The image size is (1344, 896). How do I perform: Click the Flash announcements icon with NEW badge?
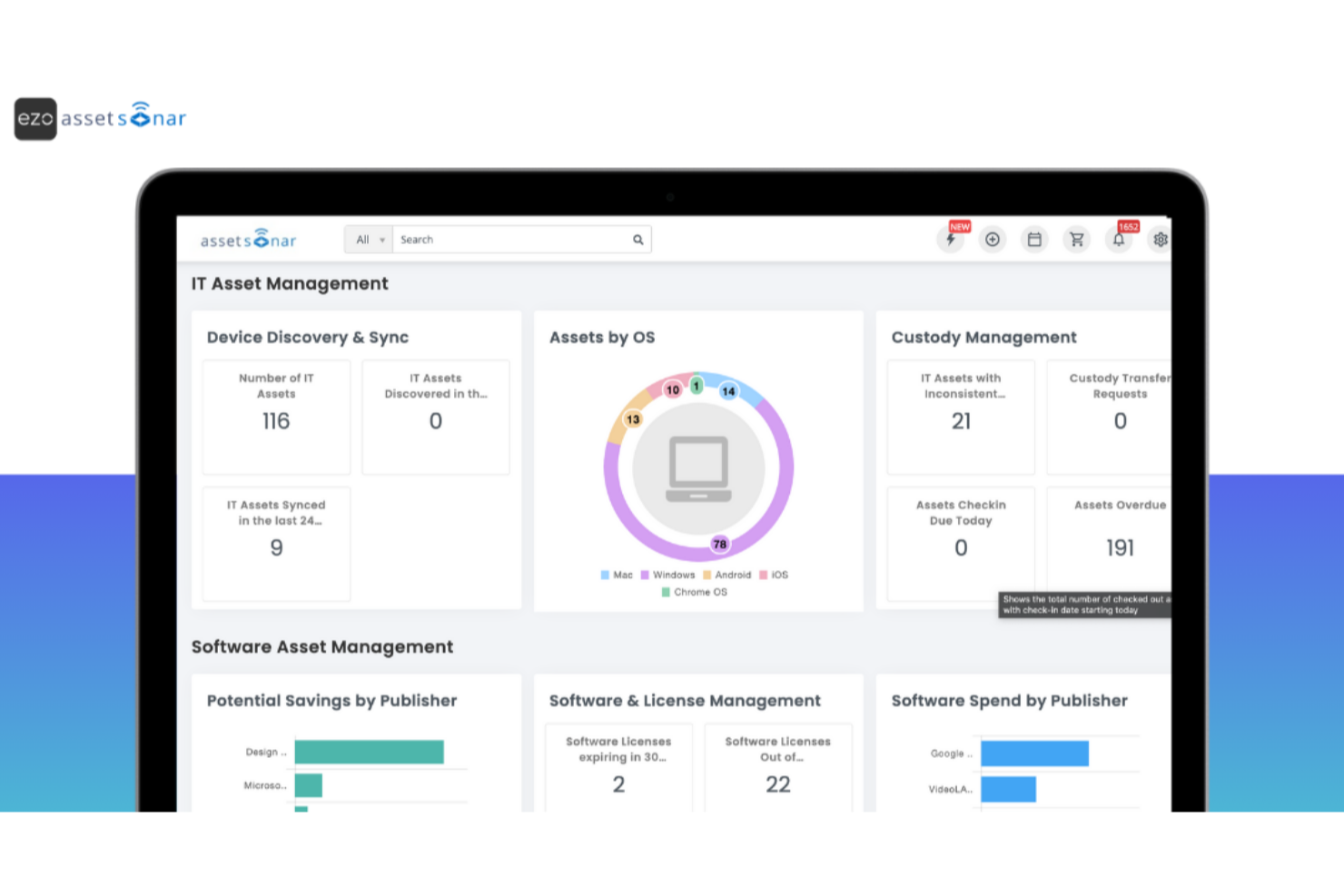tap(951, 239)
